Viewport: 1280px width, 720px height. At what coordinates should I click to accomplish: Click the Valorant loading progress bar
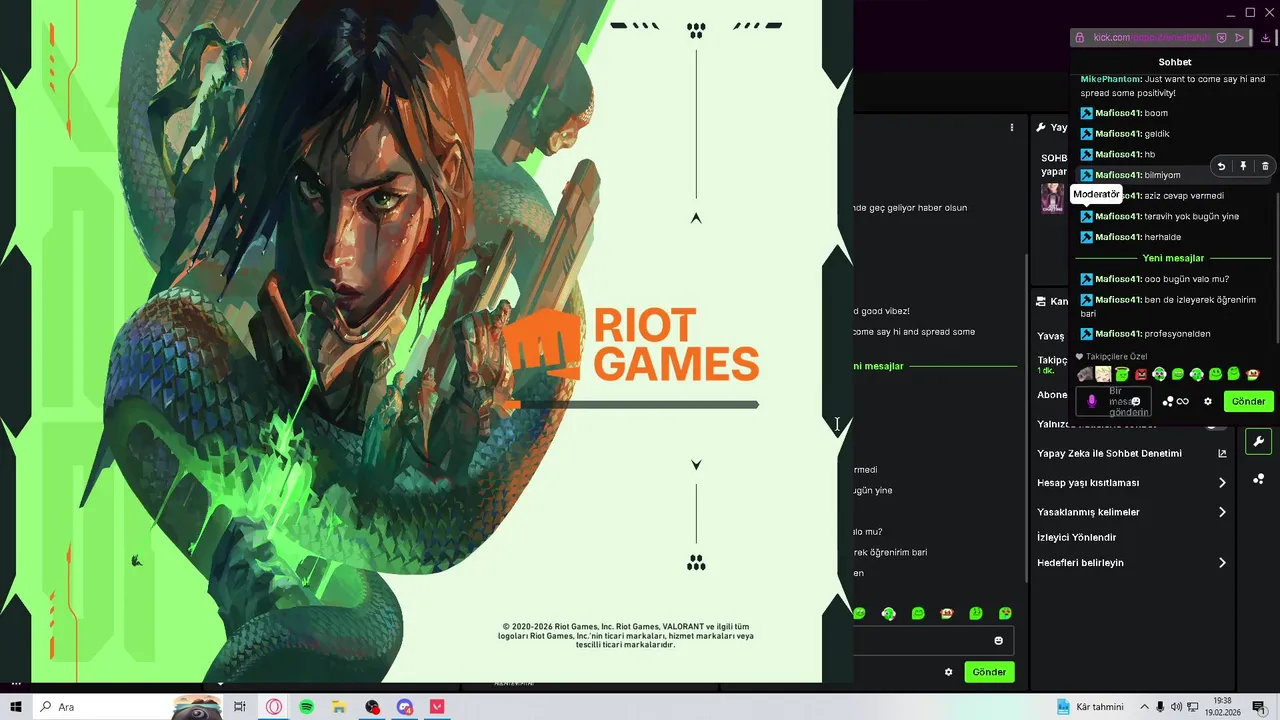click(x=629, y=405)
